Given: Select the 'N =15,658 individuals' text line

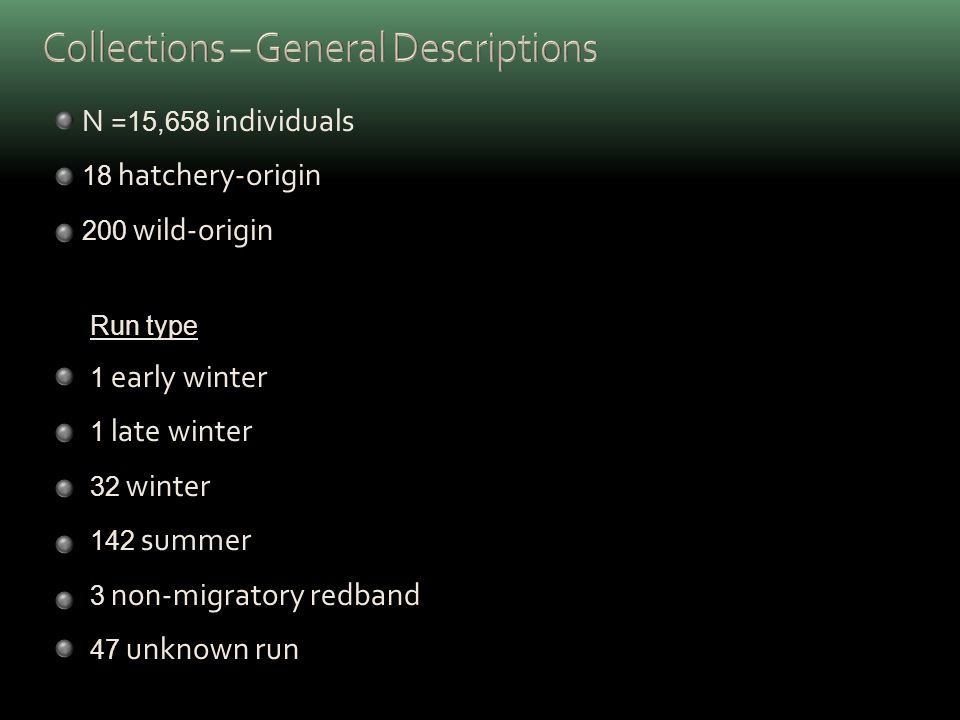Looking at the screenshot, I should [218, 121].
